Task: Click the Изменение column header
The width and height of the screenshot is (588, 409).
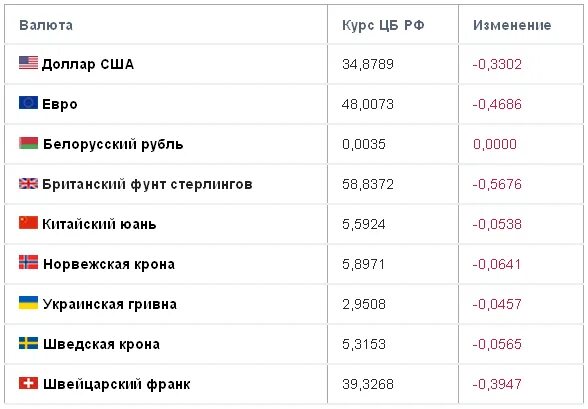Action: [x=512, y=25]
